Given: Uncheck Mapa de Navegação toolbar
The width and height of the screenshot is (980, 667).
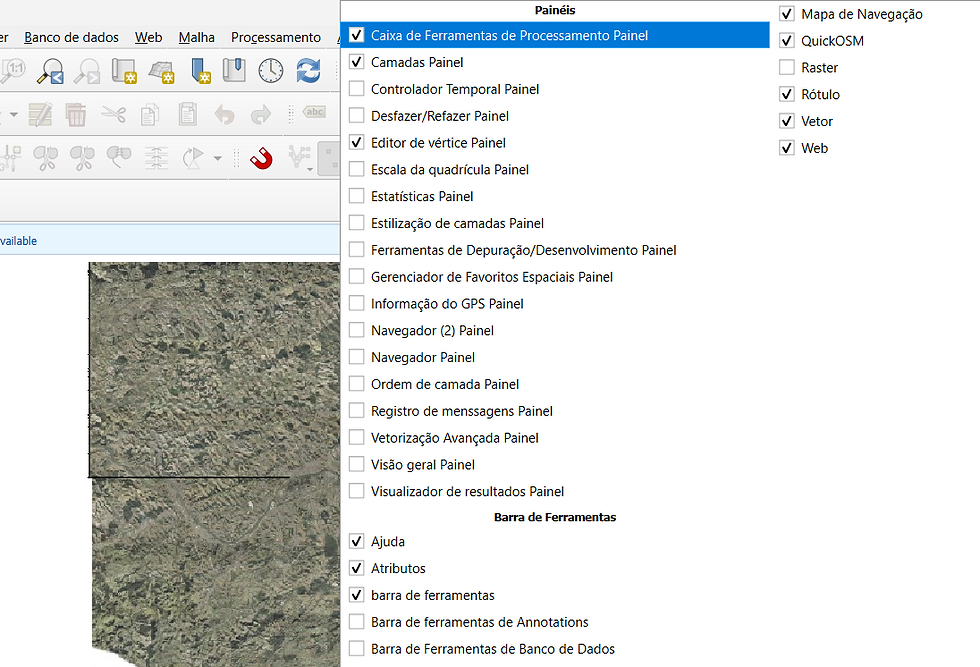Looking at the screenshot, I should click(787, 14).
